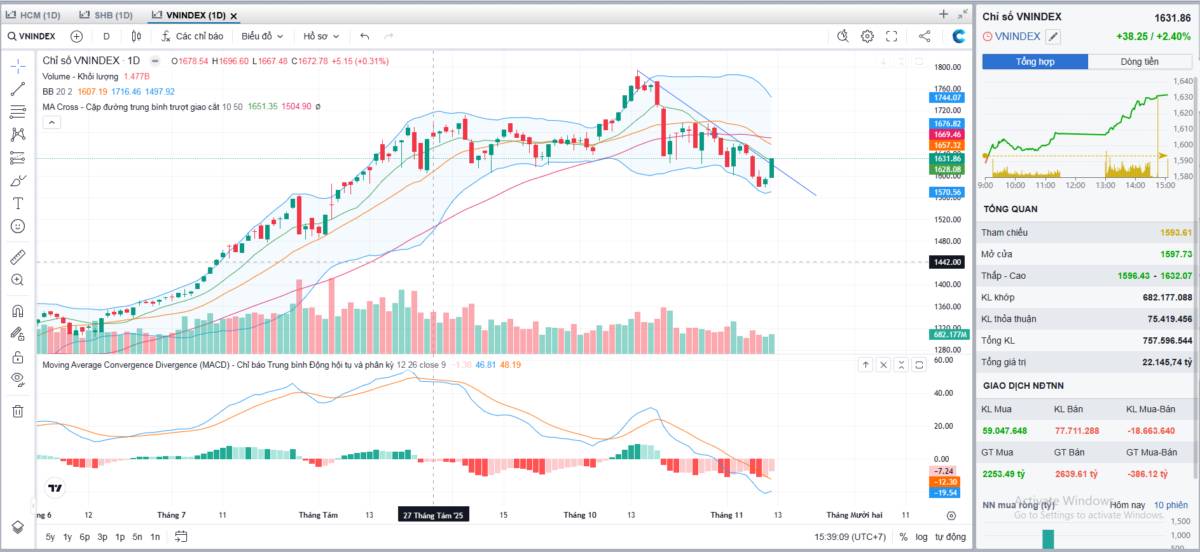Image resolution: width=1200 pixels, height=552 pixels.
Task: Click the compare or add symbol plus icon
Action: point(77,36)
